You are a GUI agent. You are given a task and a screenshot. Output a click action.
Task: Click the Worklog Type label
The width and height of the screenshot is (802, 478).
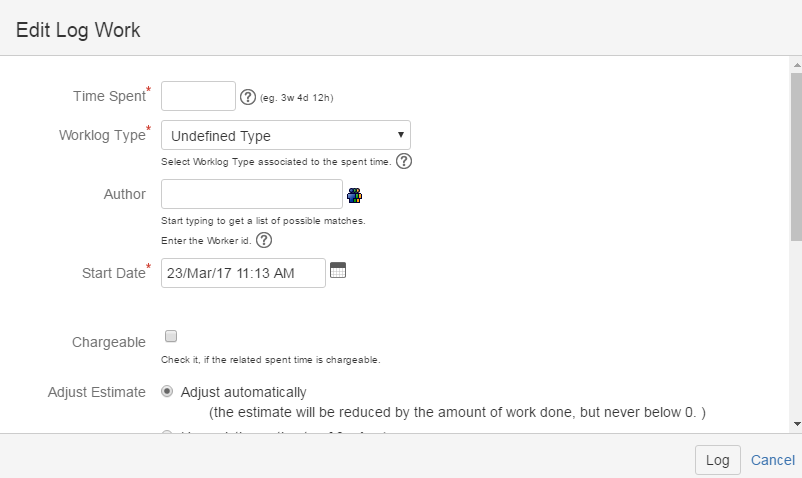click(x=102, y=135)
